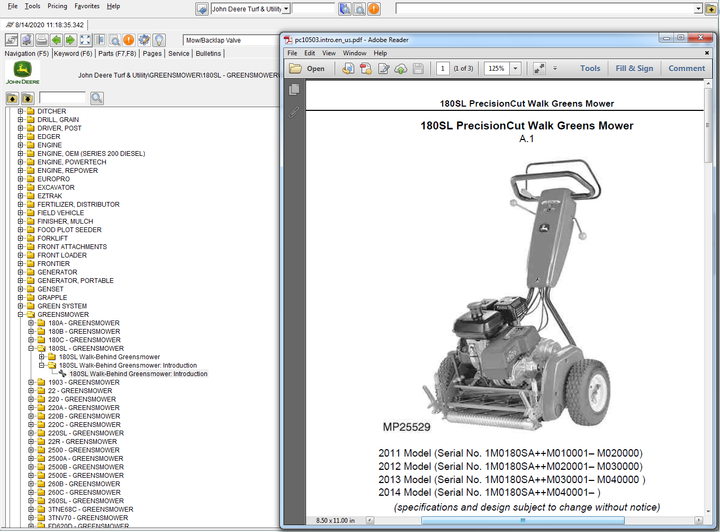Switch to the Bulletins tab
This screenshot has height=532, width=720.
tap(208, 53)
